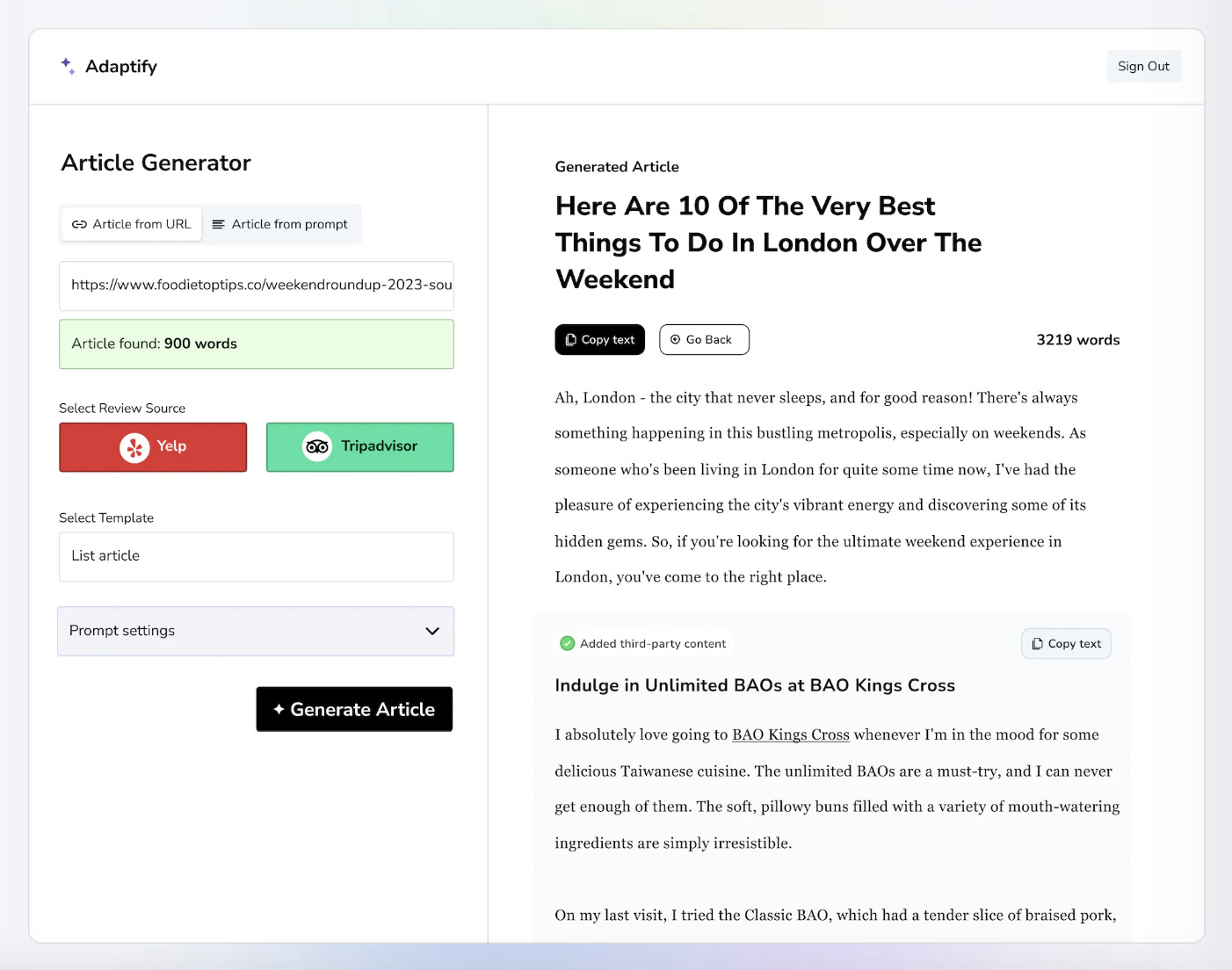Click the copy icon on the main Copy text button
1232x970 pixels.
(571, 339)
